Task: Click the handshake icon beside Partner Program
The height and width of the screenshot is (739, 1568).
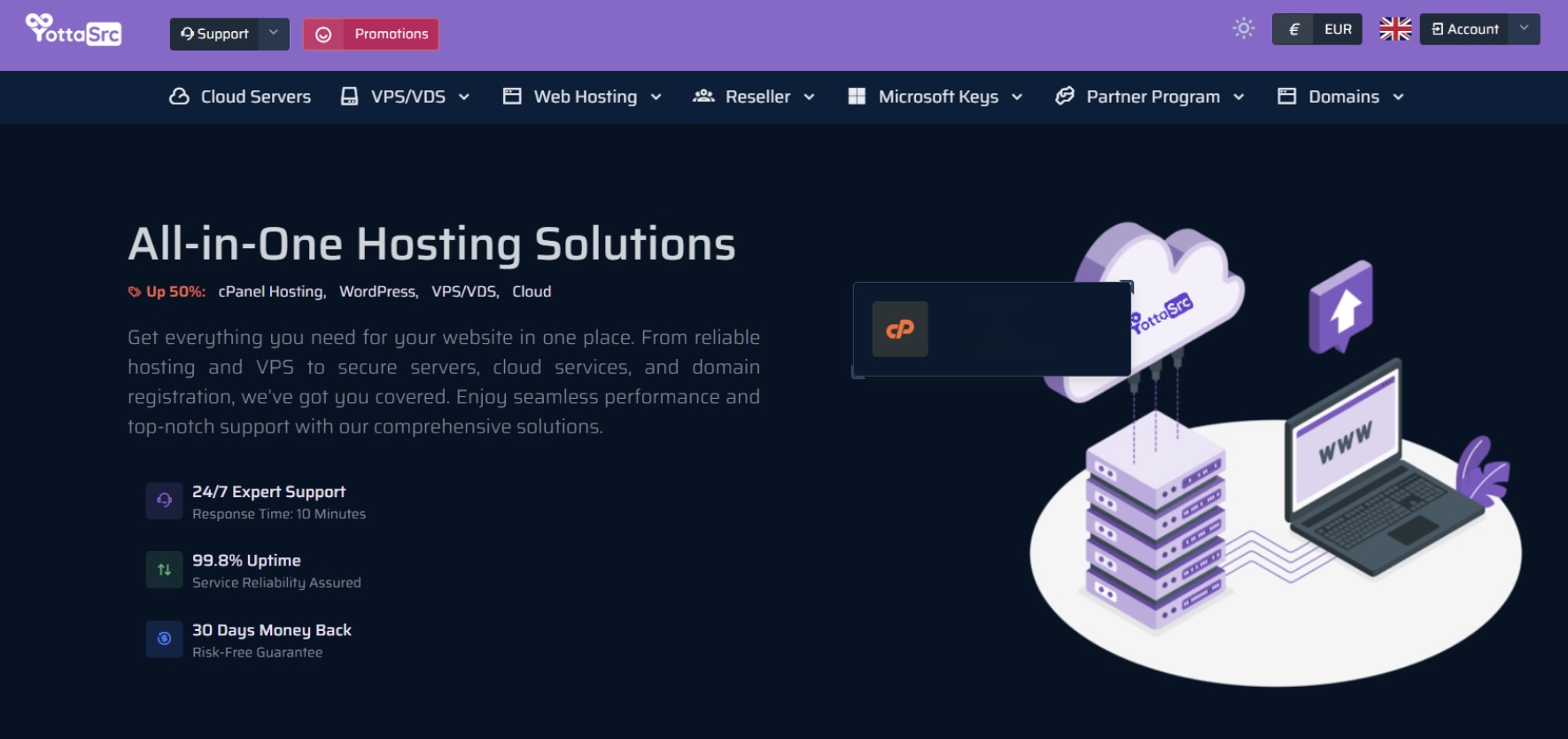Action: (1065, 96)
